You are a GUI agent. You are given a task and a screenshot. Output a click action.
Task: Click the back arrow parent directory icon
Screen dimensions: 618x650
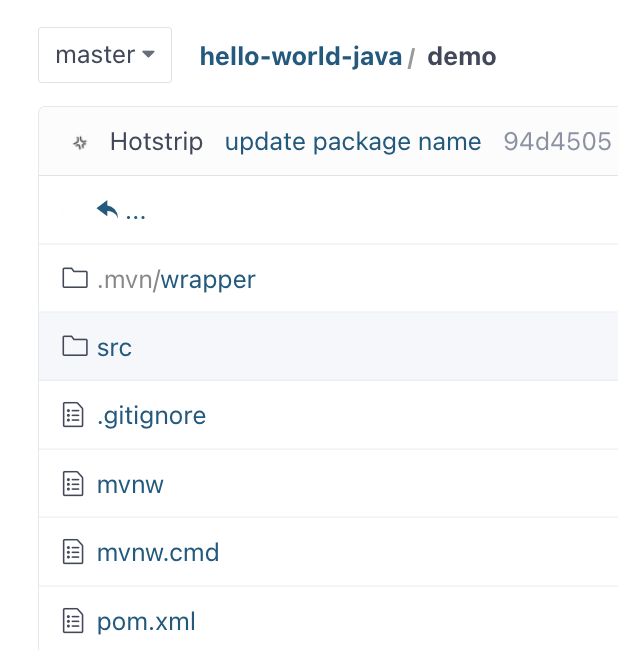coord(107,210)
